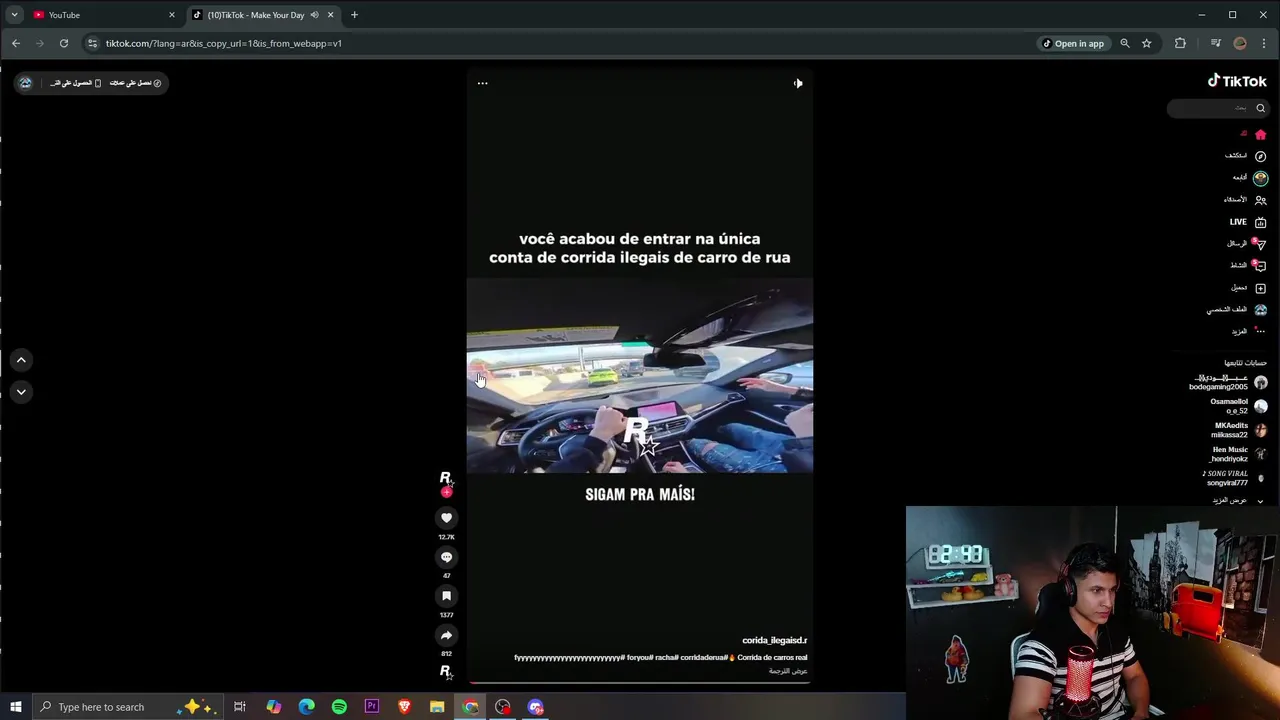This screenshot has width=1280, height=720.
Task: Open the tab search dropdown arrow
Action: [x=14, y=15]
